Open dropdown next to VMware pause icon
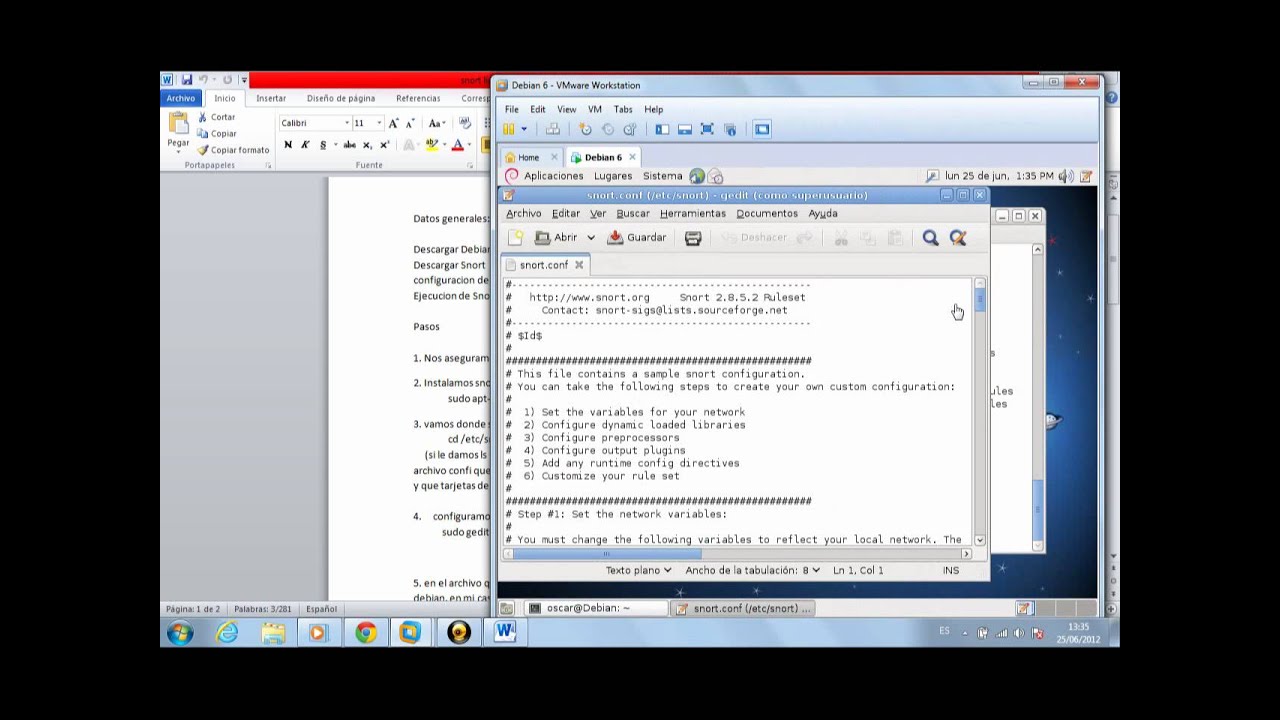1280x720 pixels. coord(523,129)
